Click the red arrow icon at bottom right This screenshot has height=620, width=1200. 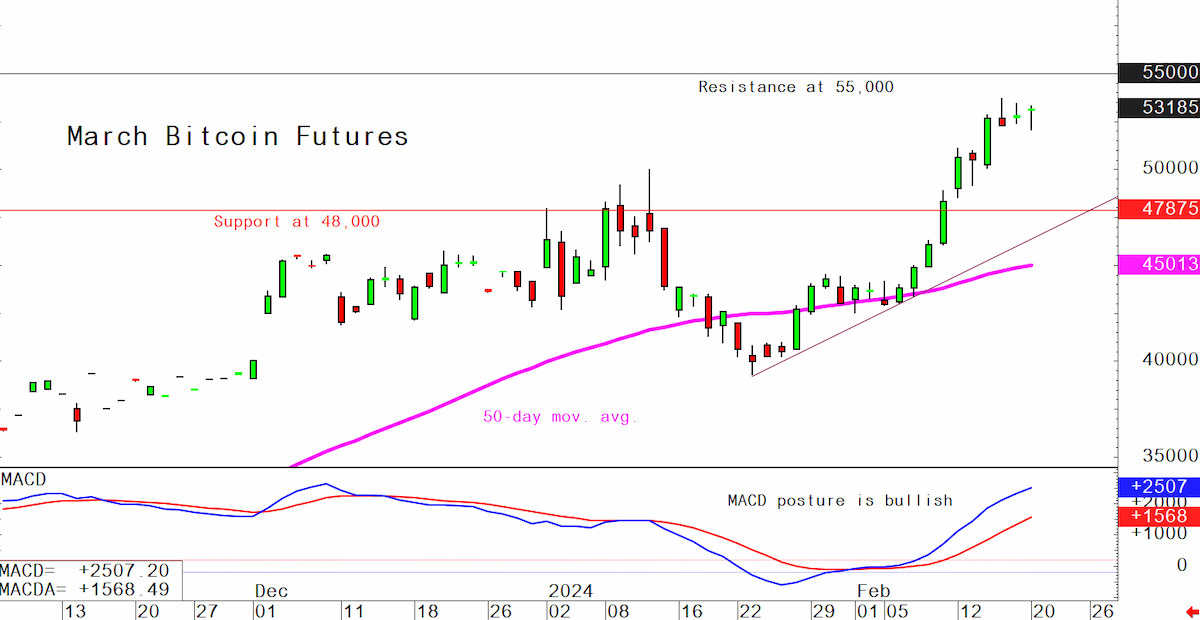1191,611
